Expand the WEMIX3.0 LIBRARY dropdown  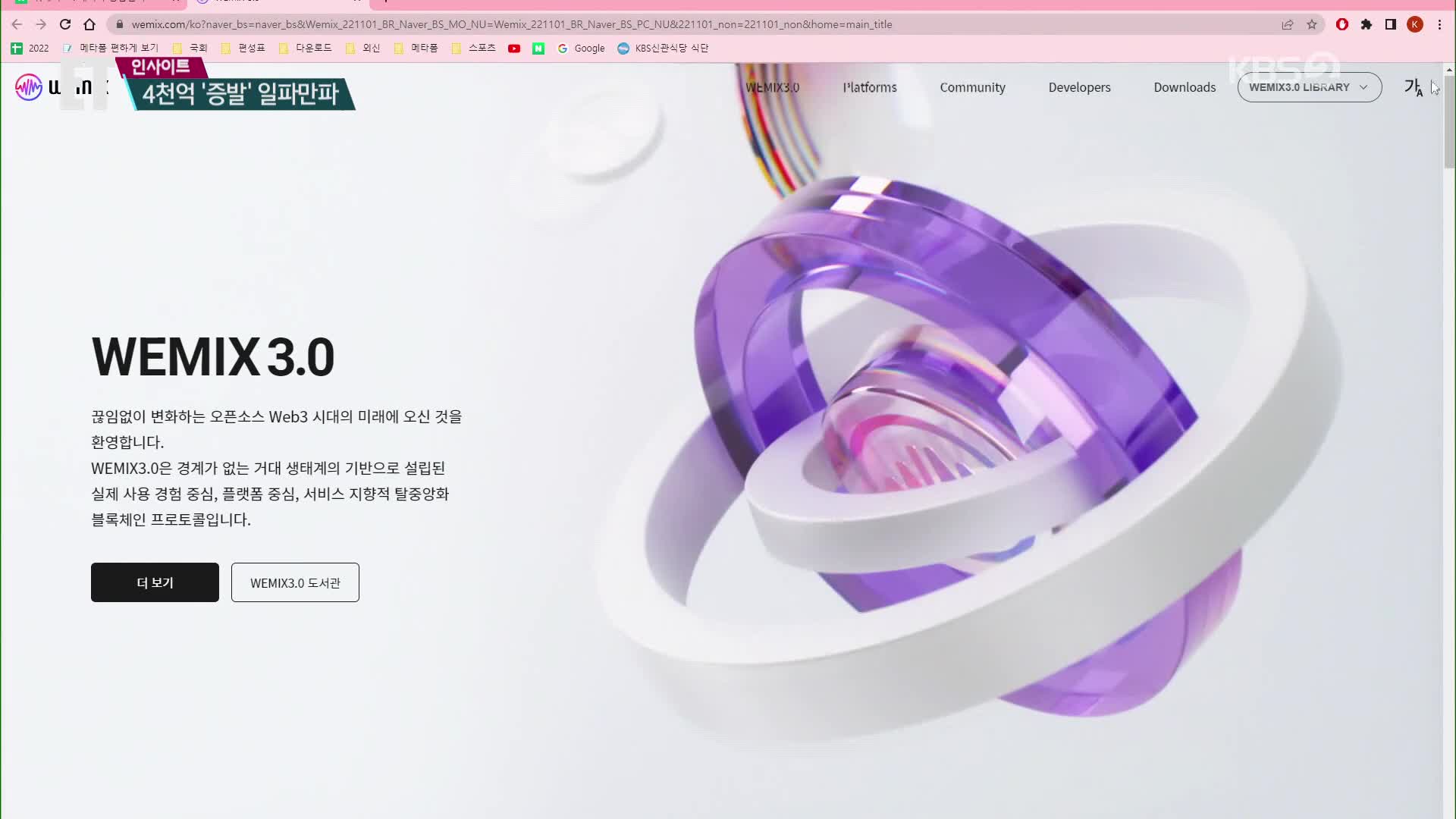tap(1310, 87)
